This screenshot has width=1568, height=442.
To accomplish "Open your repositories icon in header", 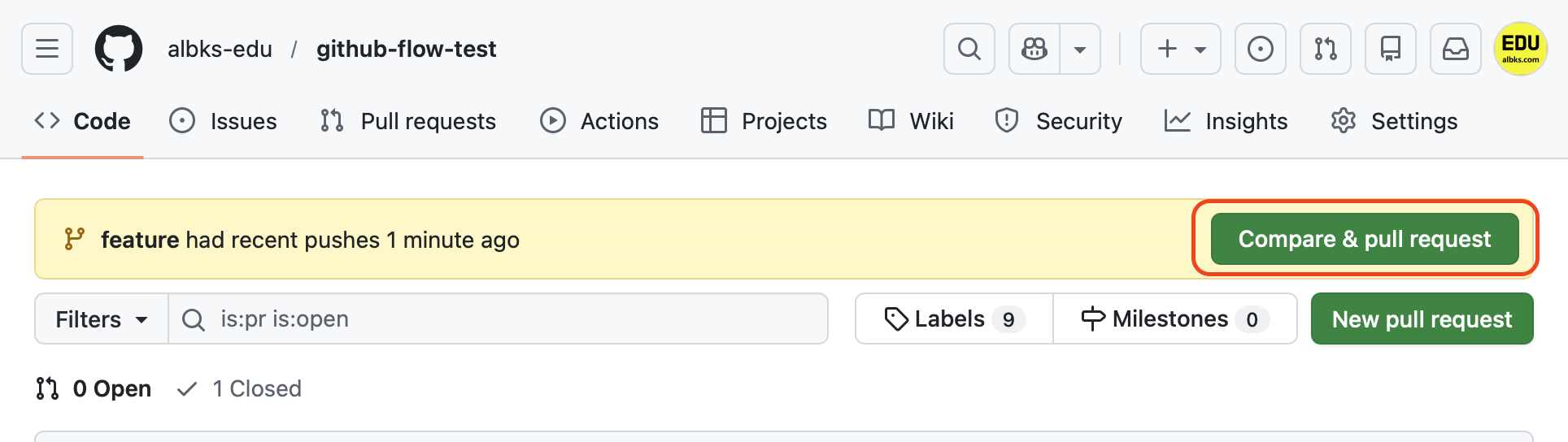I will coord(1390,49).
